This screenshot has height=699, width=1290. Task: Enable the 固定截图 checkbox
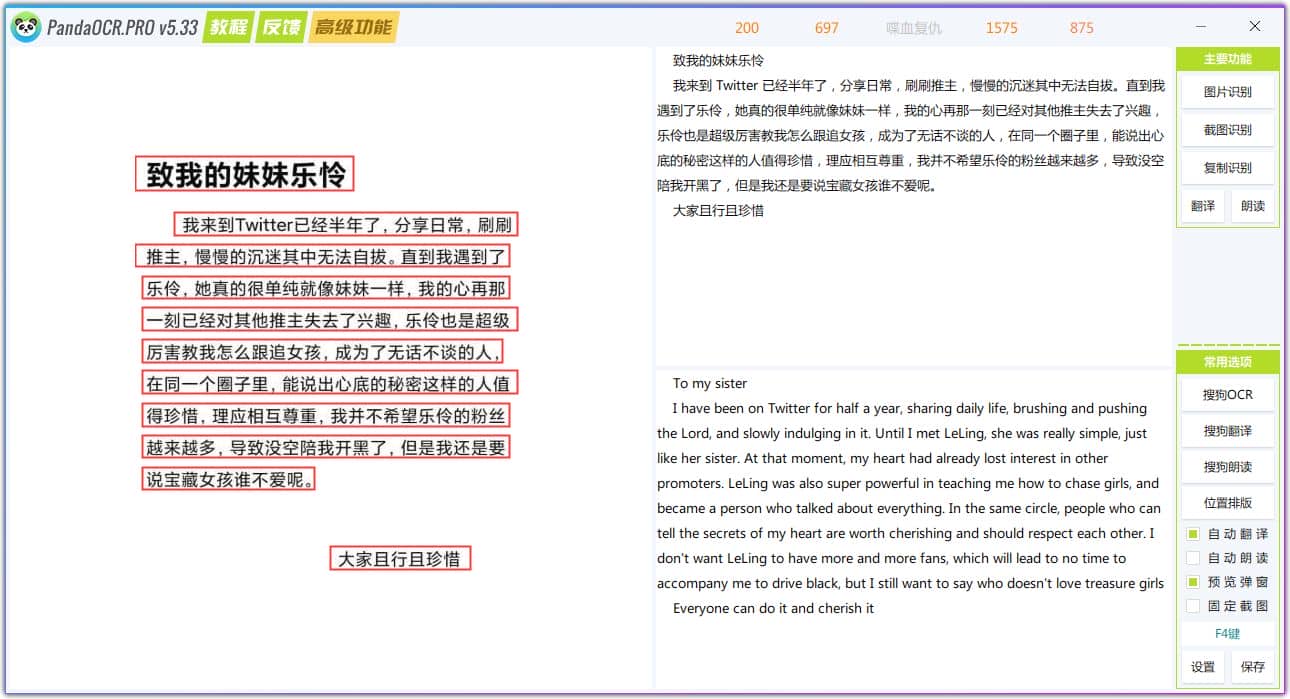point(1193,606)
